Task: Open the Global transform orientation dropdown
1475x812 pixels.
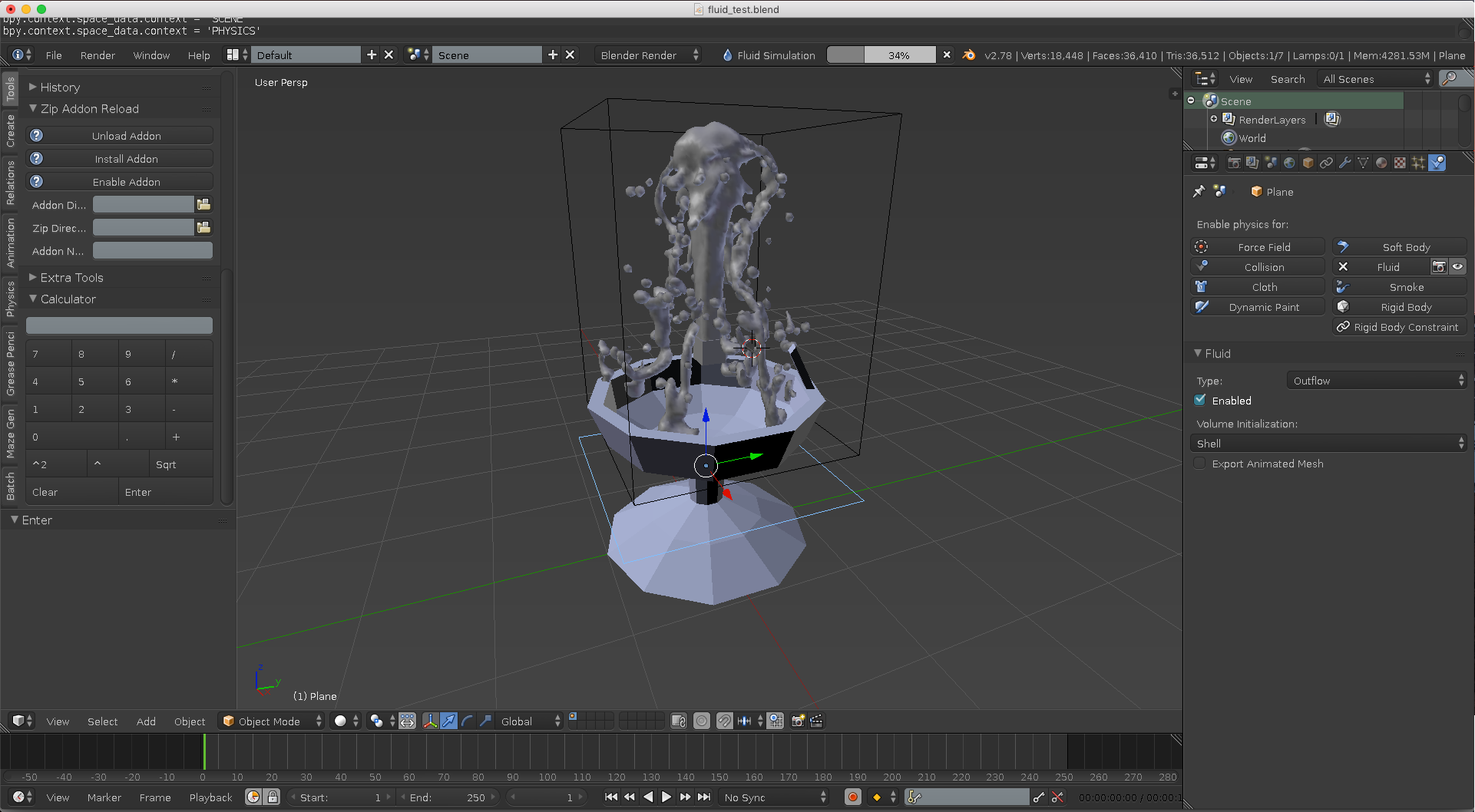Action: (531, 721)
